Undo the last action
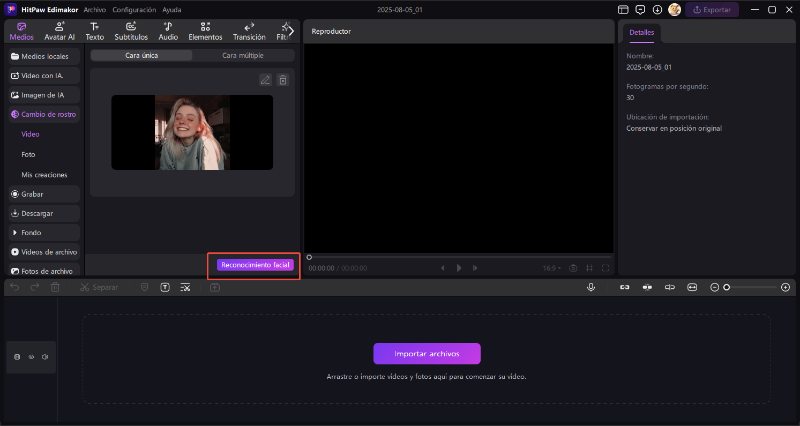The image size is (800, 426). pos(14,288)
